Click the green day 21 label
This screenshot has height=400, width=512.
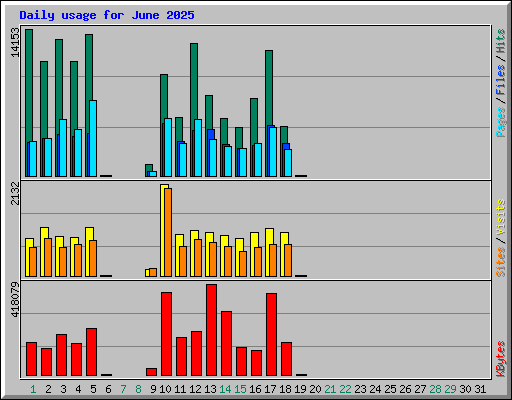[330, 389]
